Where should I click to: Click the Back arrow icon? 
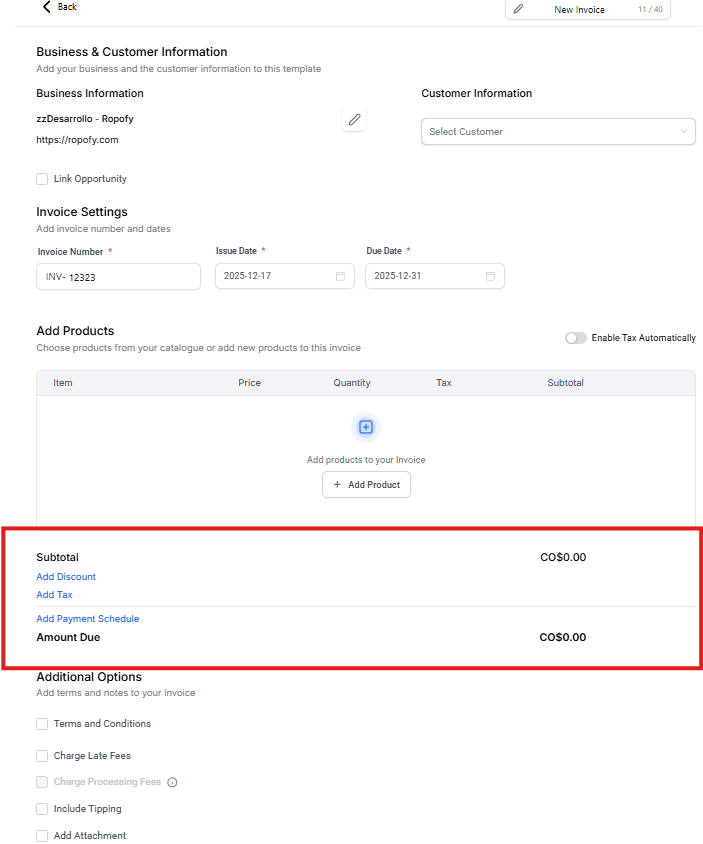coord(46,7)
